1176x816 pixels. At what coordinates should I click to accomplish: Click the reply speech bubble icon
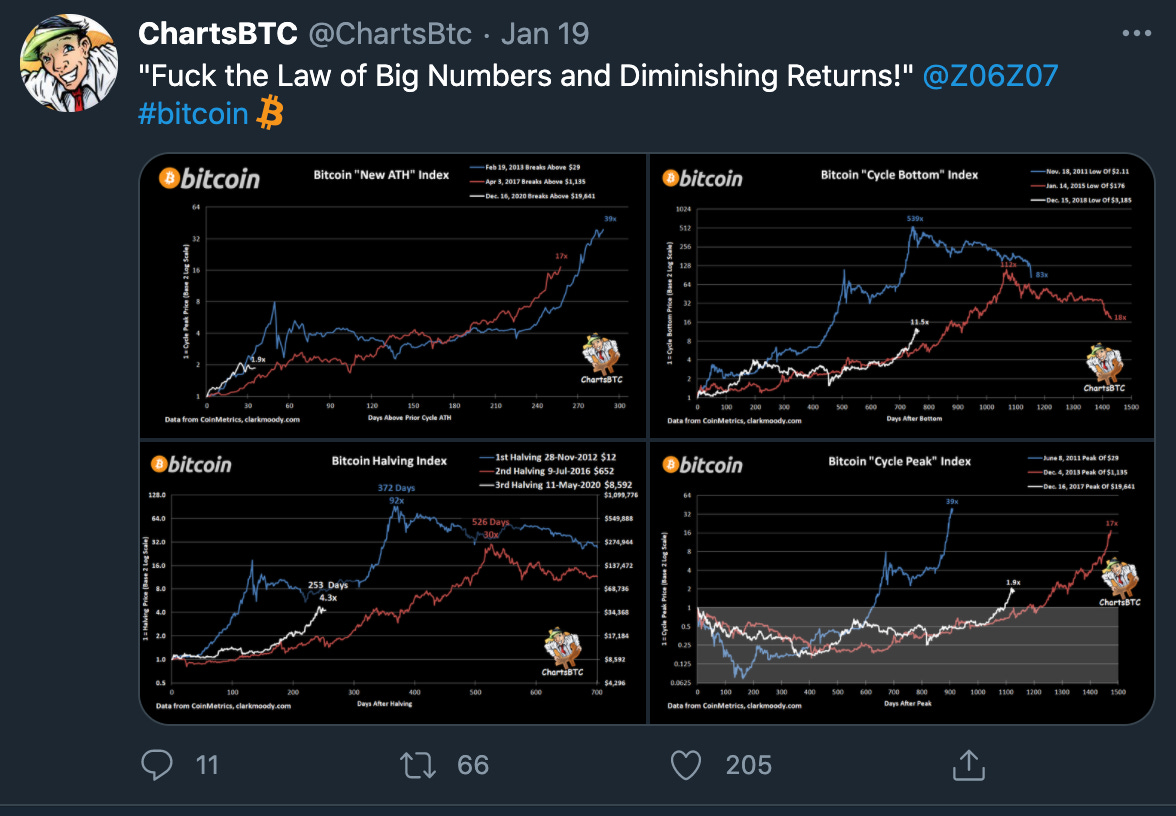(x=157, y=765)
